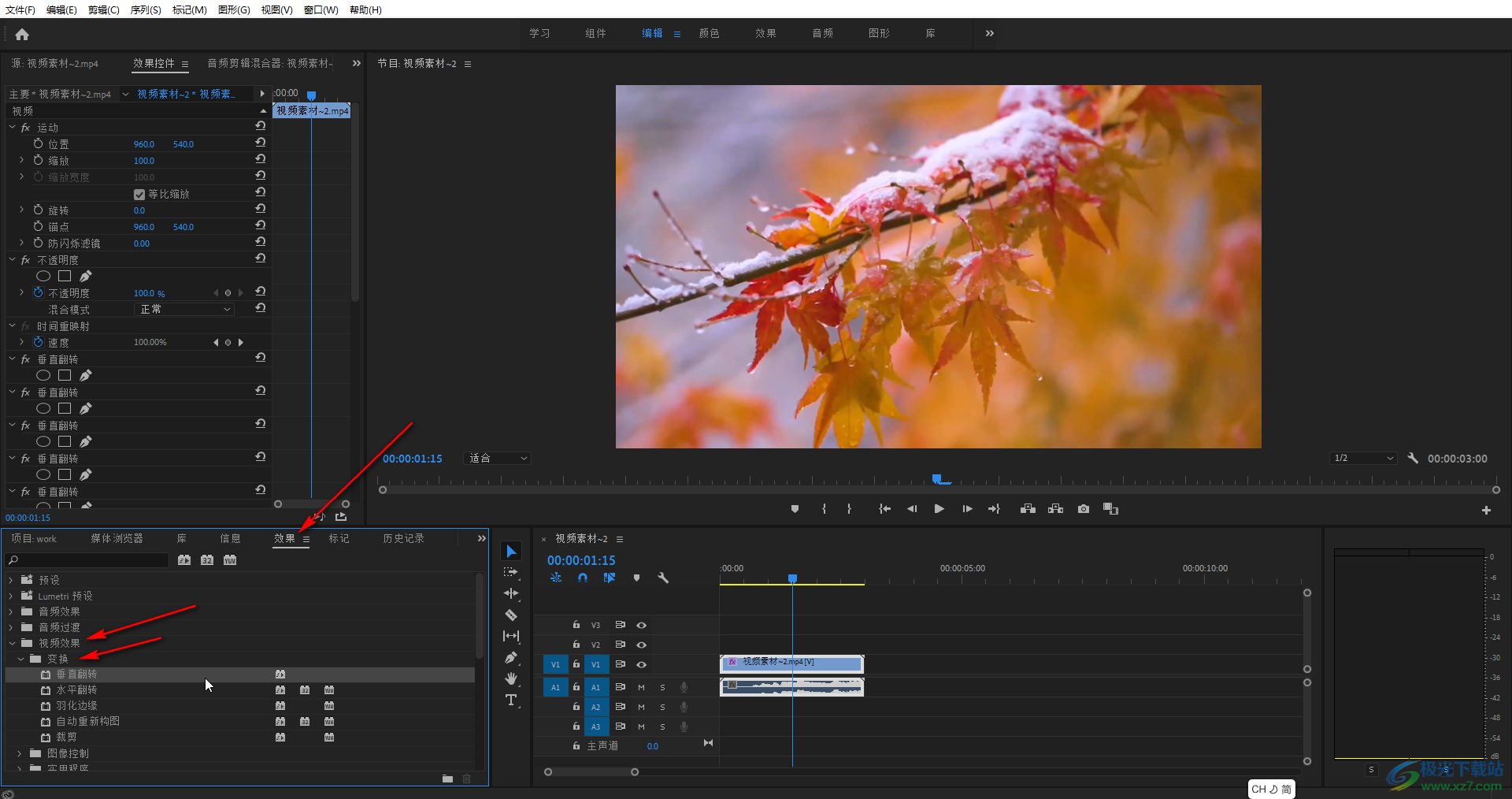The height and width of the screenshot is (799, 1512).
Task: Toggle the uniform scale checkbox
Action: pyautogui.click(x=139, y=194)
